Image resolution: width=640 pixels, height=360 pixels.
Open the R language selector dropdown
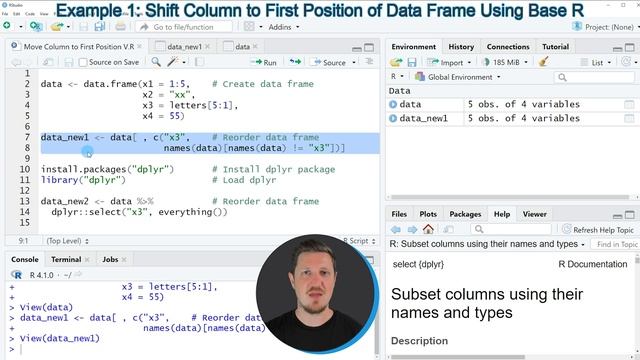click(397, 76)
